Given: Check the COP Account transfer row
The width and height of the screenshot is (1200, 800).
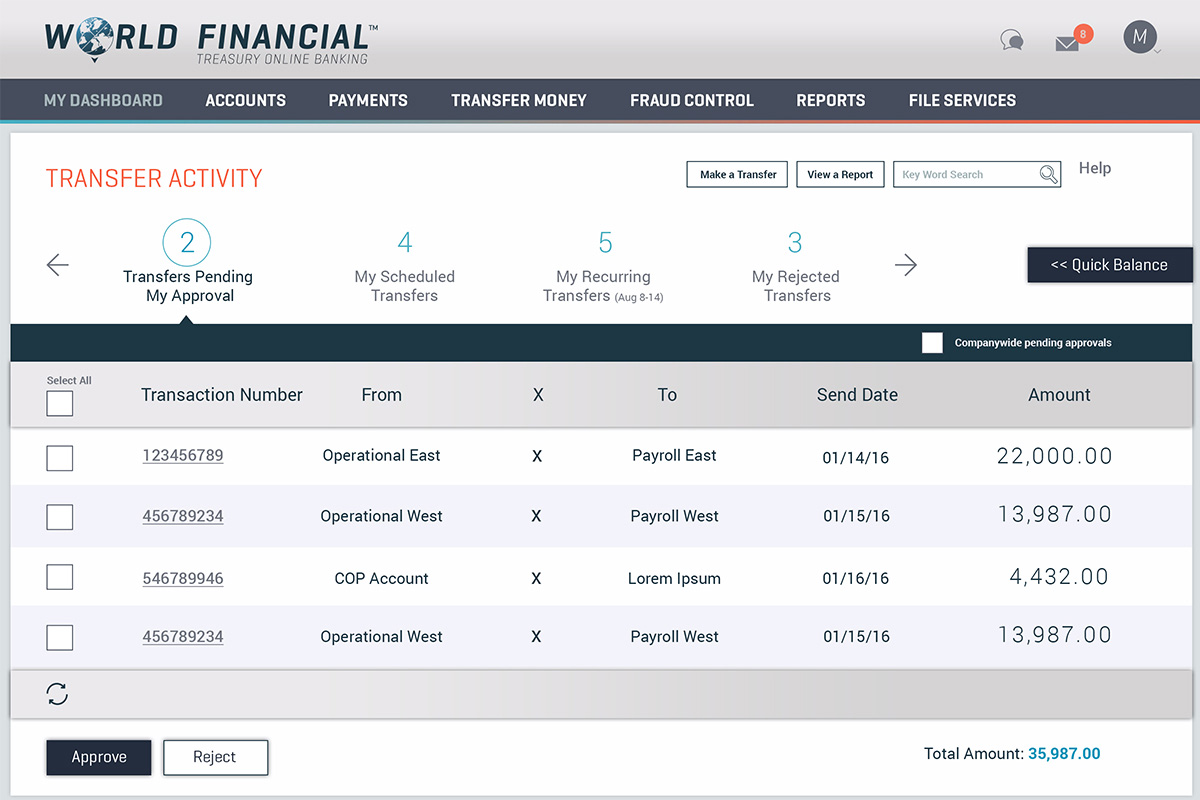Looking at the screenshot, I should pos(60,577).
